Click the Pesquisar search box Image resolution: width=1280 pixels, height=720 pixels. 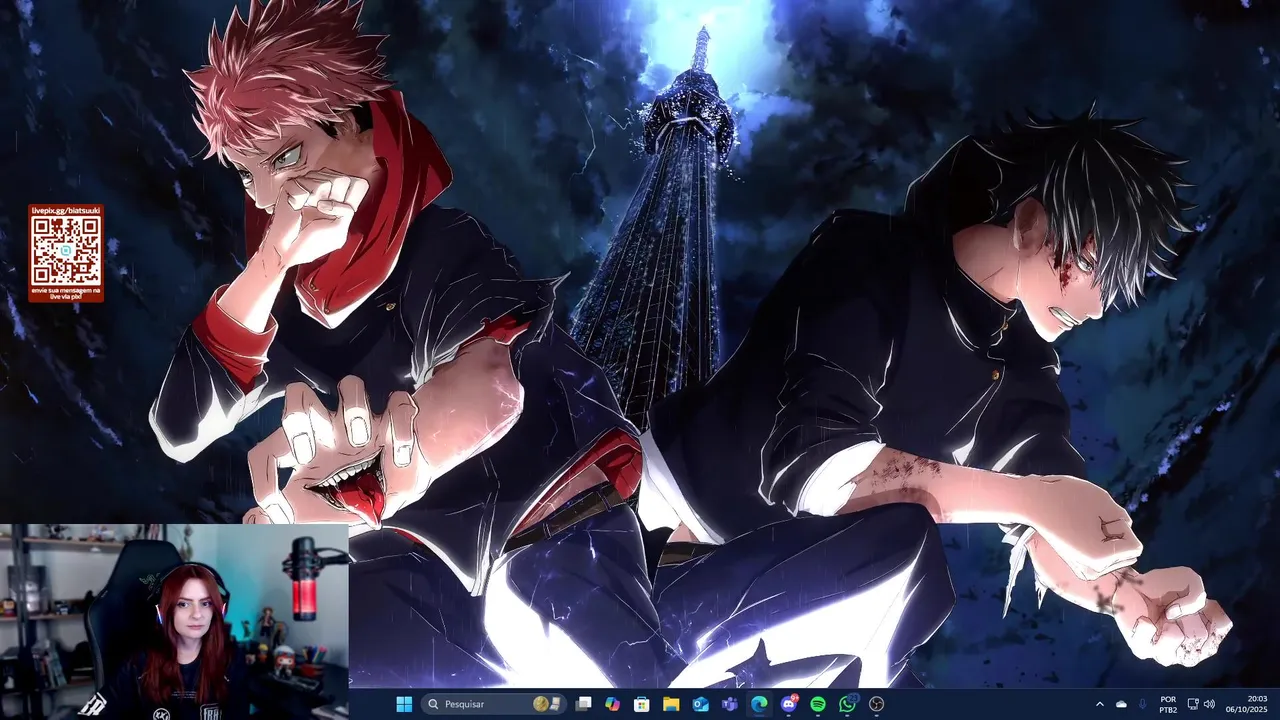click(x=495, y=704)
